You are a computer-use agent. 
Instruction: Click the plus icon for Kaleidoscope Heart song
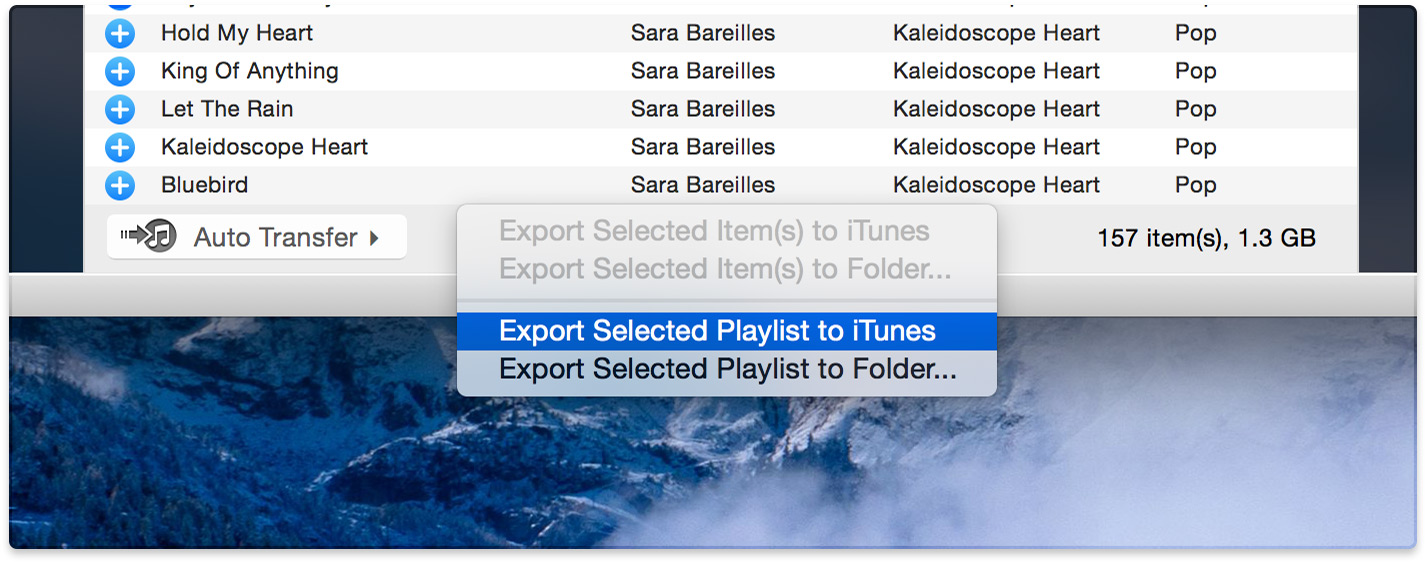tap(119, 148)
